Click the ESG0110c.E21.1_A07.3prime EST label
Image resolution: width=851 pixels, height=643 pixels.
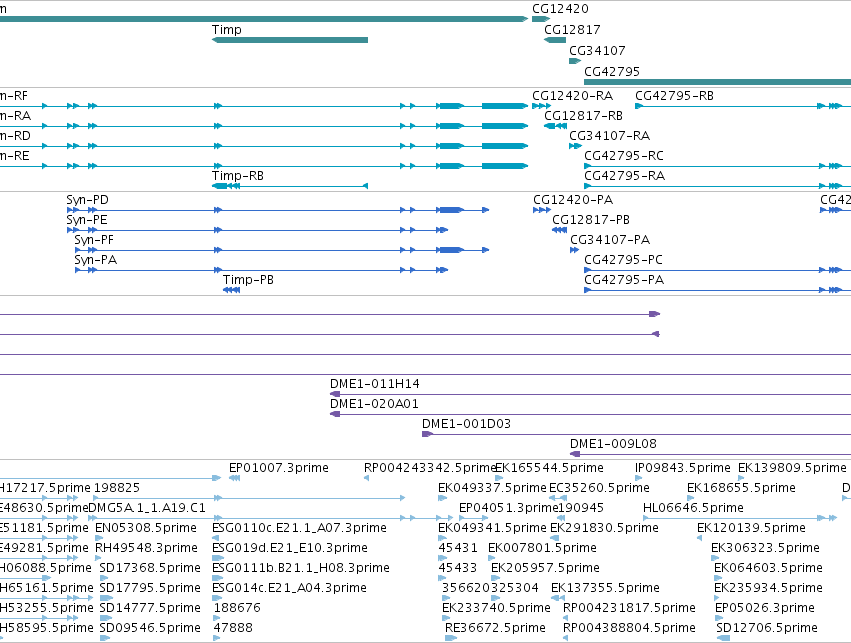pyautogui.click(x=299, y=529)
